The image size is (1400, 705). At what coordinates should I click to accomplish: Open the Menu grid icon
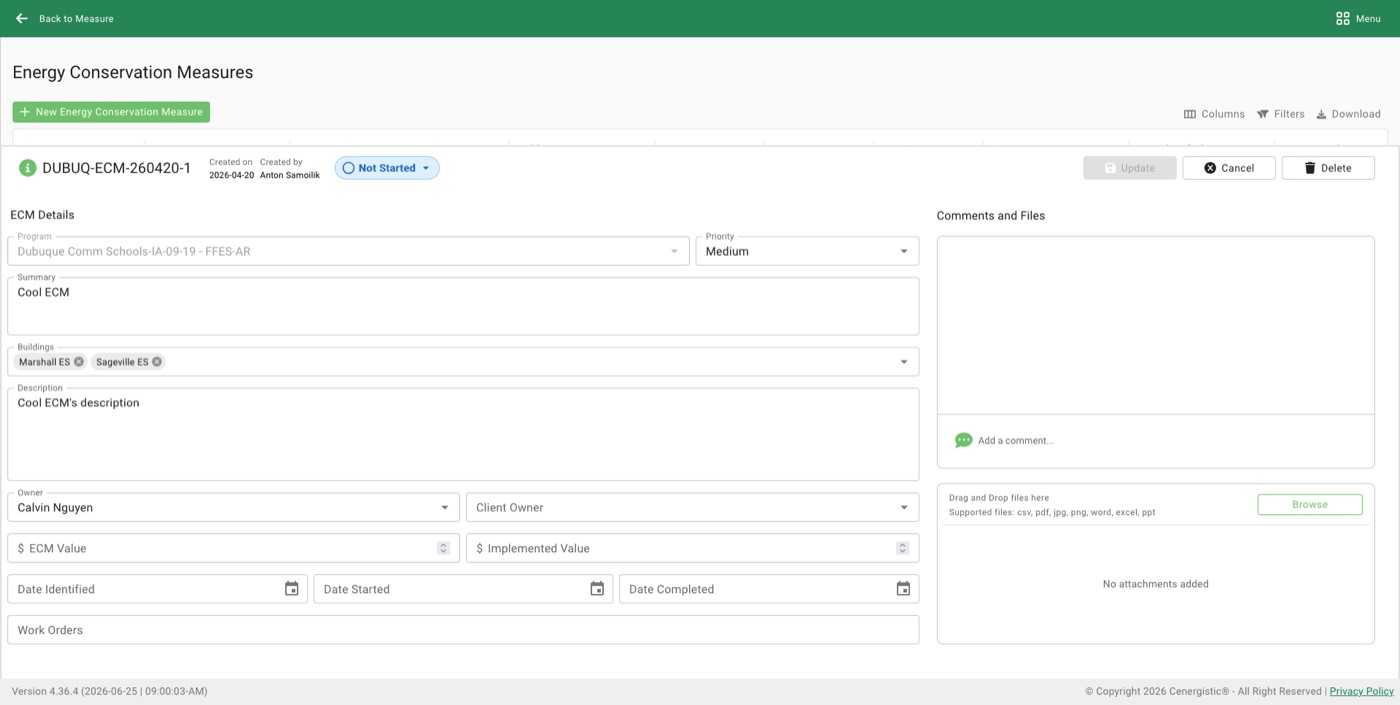pyautogui.click(x=1342, y=18)
